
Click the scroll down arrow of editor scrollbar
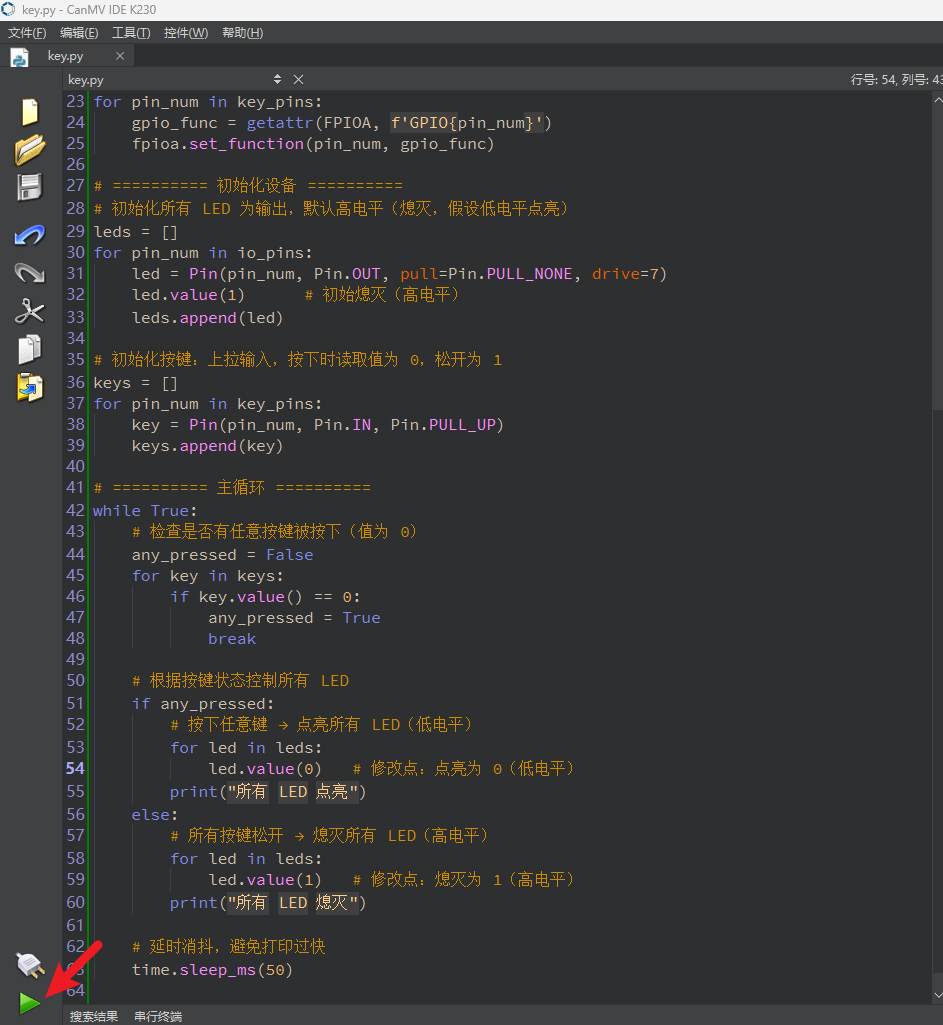click(938, 995)
